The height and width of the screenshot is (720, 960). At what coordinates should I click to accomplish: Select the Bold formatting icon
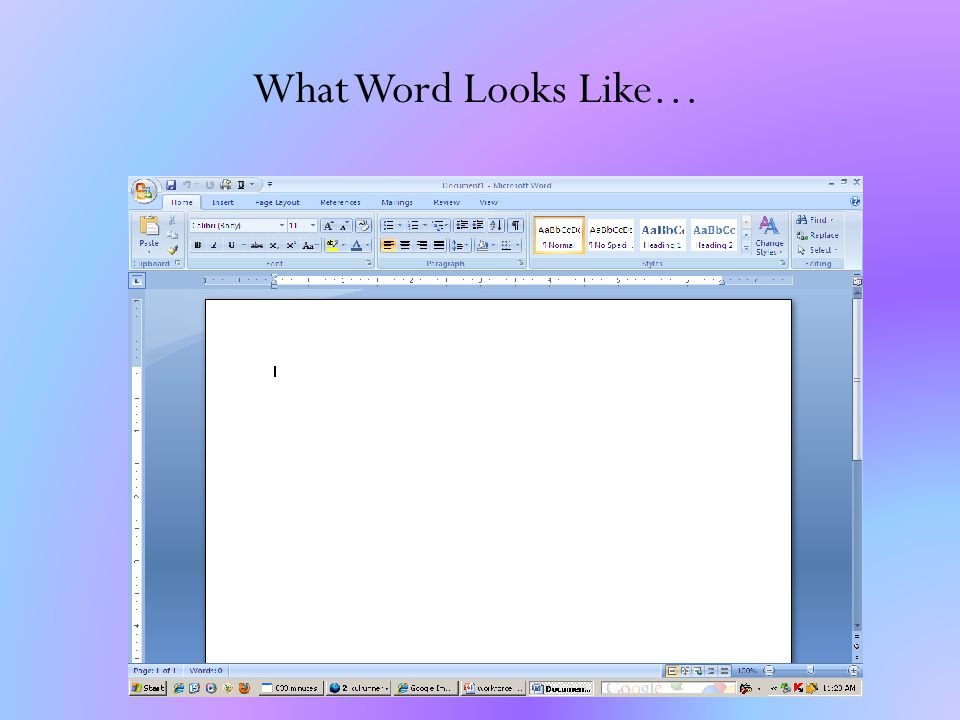(x=196, y=243)
